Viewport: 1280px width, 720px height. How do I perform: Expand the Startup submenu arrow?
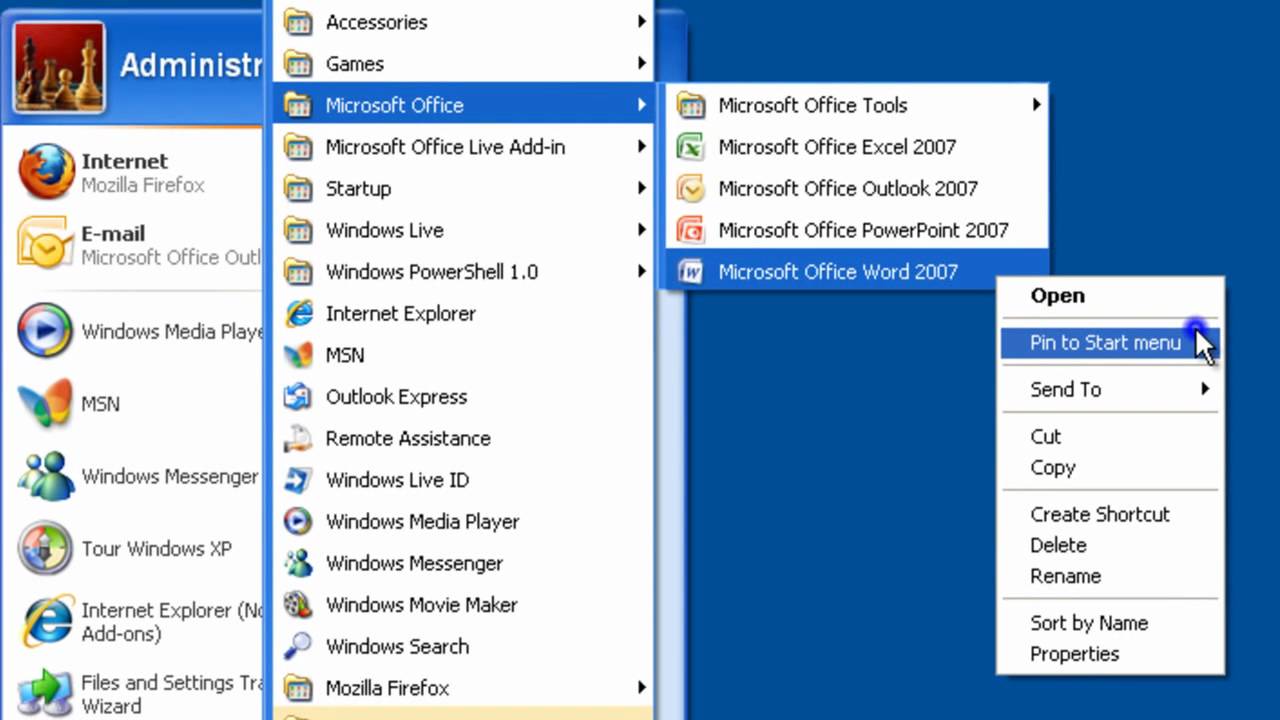tap(642, 189)
